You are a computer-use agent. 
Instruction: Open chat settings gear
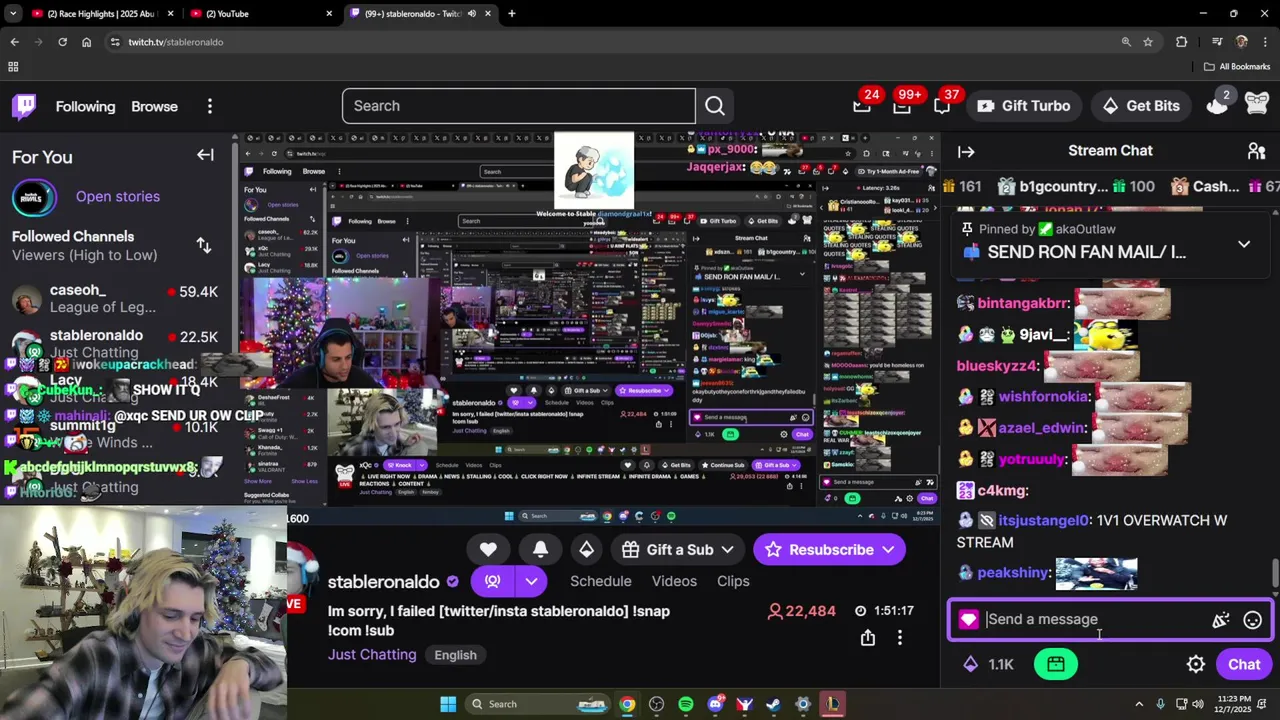point(1196,664)
